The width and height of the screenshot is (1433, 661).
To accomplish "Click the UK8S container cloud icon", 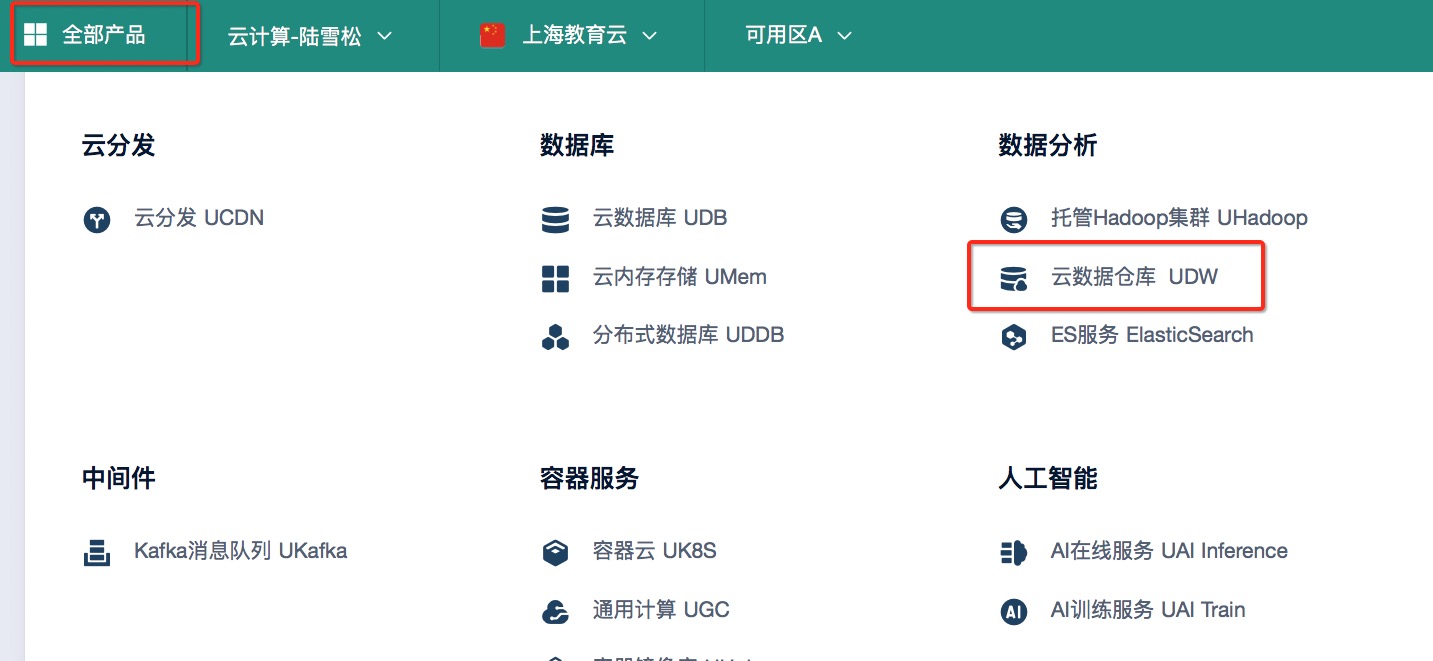I will coord(555,552).
